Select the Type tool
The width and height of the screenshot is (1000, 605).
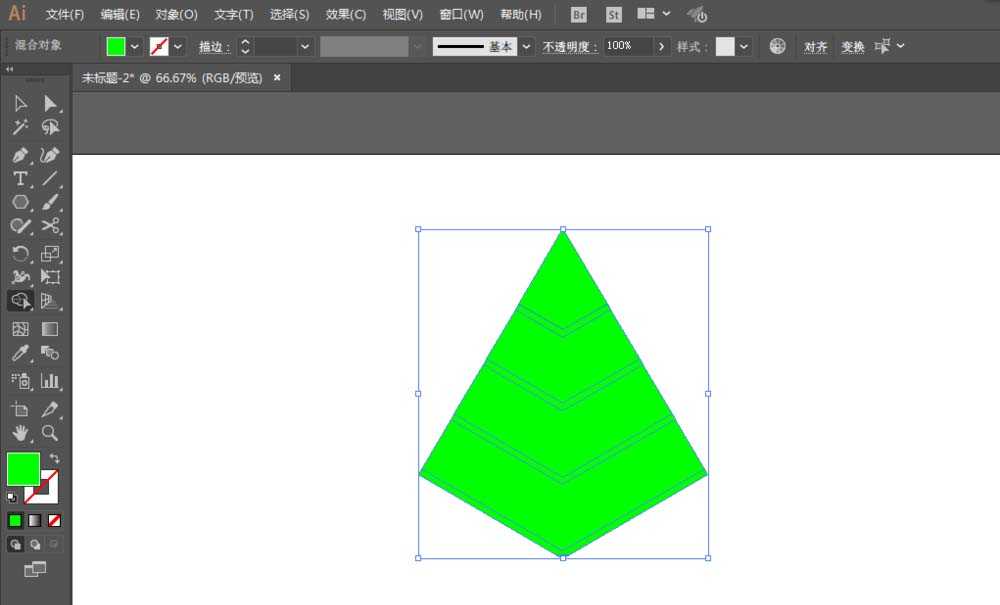pyautogui.click(x=20, y=179)
